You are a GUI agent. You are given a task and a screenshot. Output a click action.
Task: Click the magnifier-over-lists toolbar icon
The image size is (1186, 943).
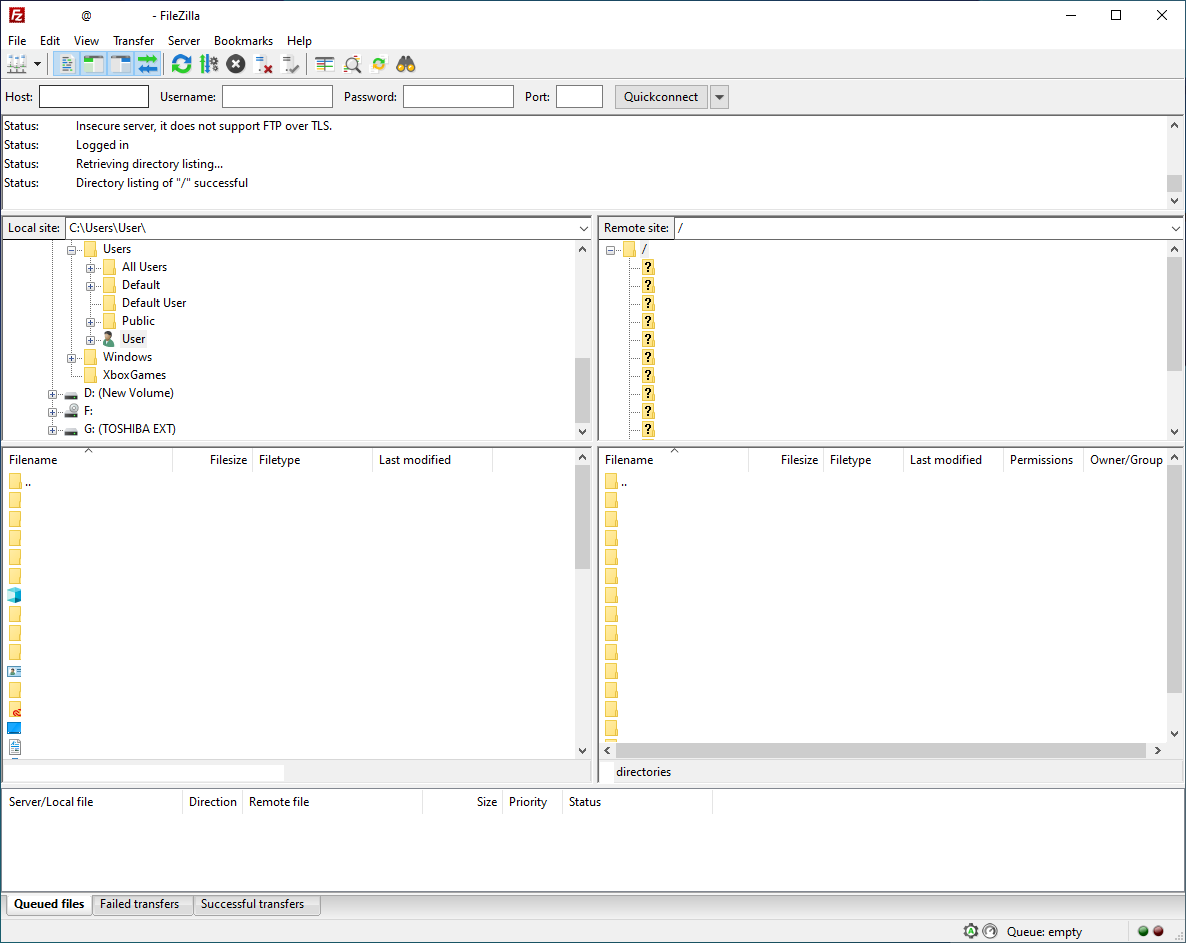352,64
